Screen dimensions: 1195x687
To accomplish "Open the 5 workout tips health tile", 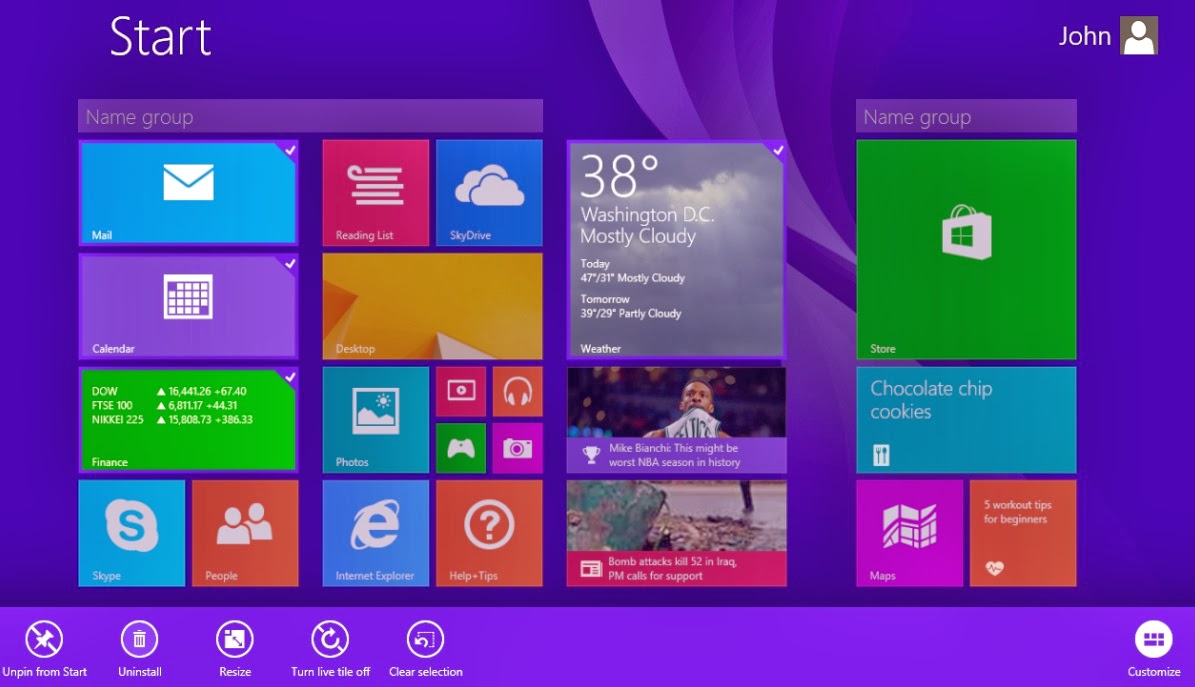I will click(1023, 533).
